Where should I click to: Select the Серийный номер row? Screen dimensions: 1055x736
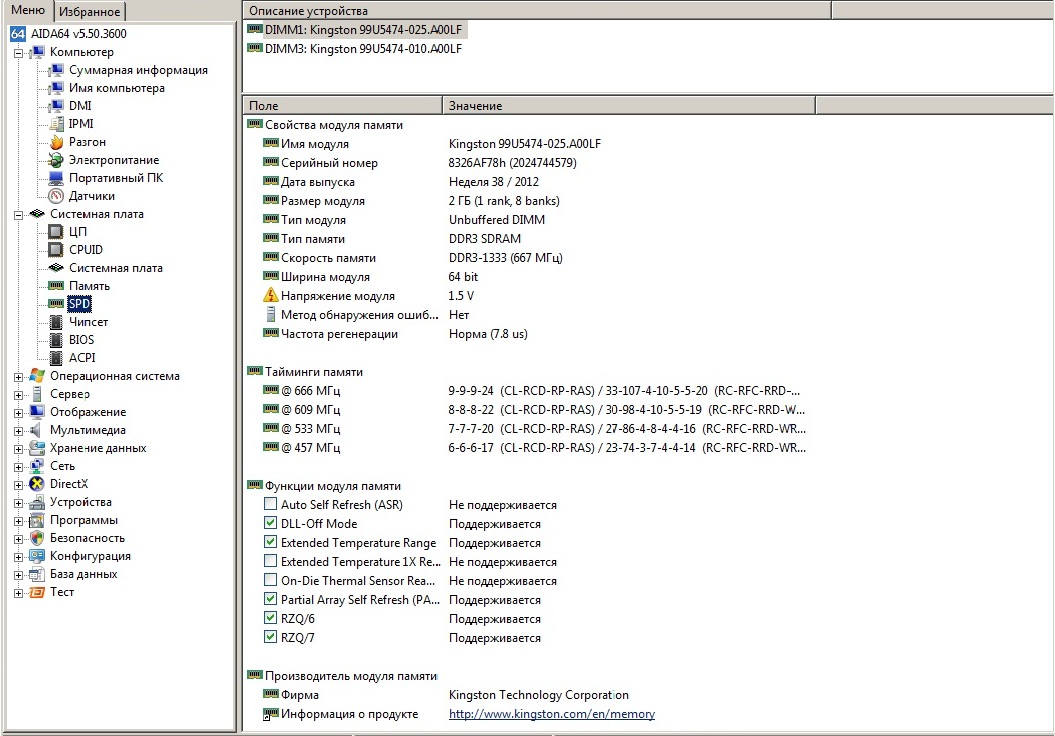421,163
